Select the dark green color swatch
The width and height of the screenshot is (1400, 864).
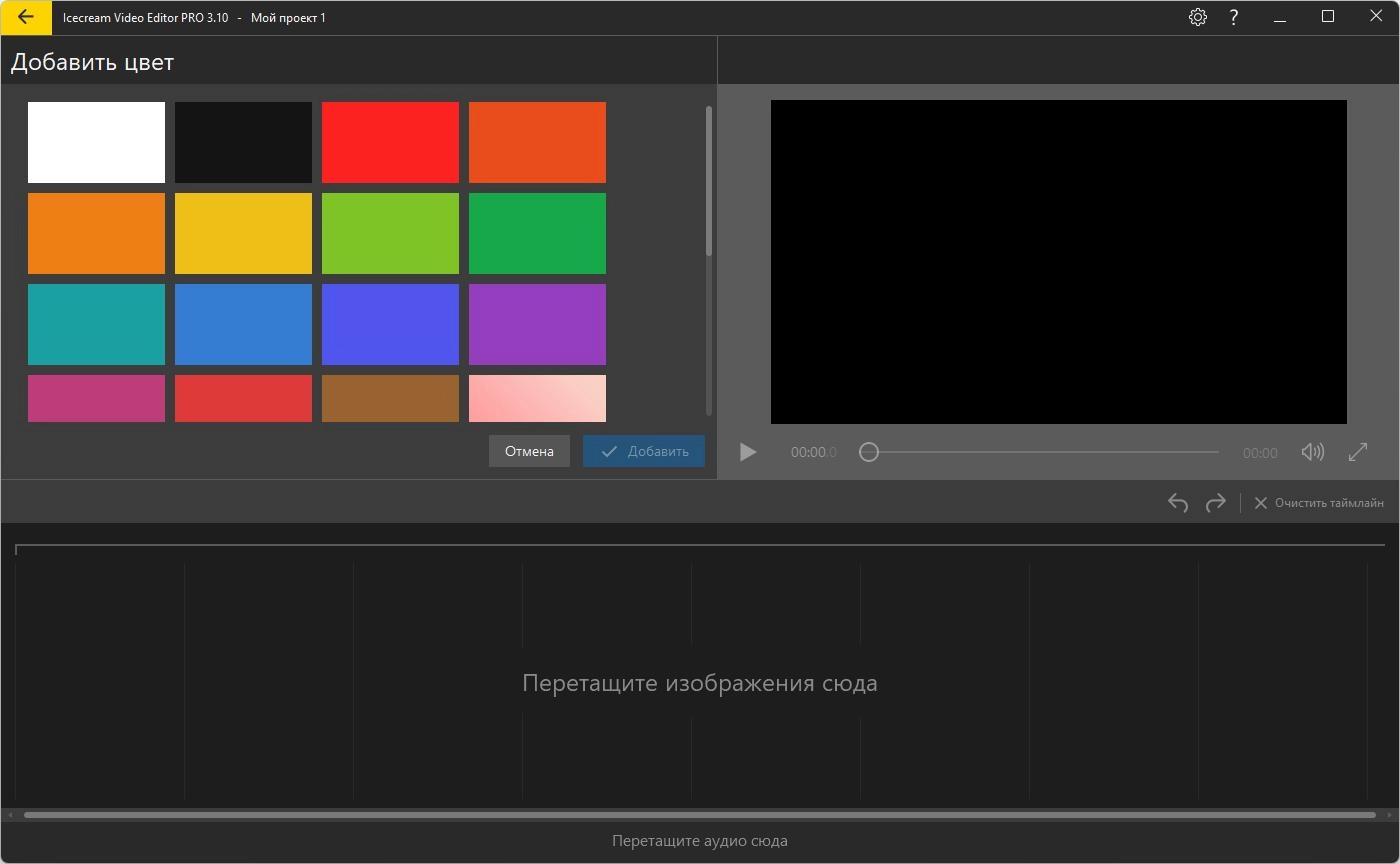537,233
